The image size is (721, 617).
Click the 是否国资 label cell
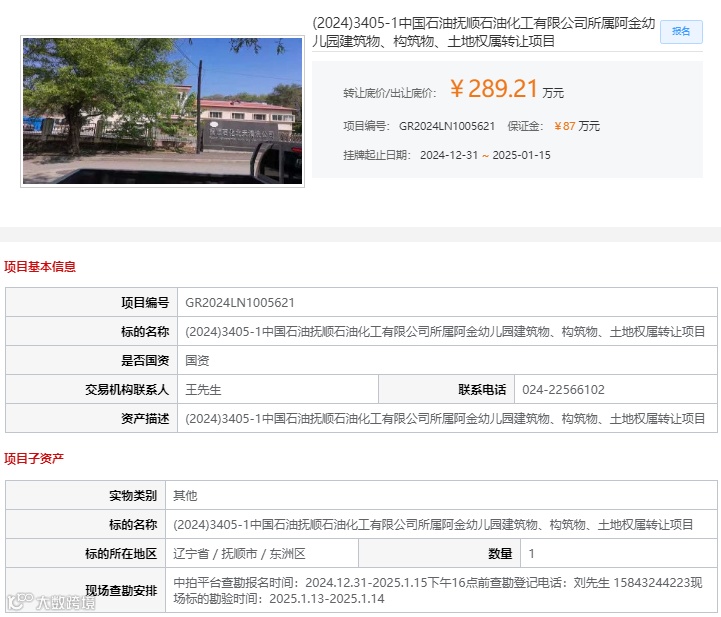point(92,360)
